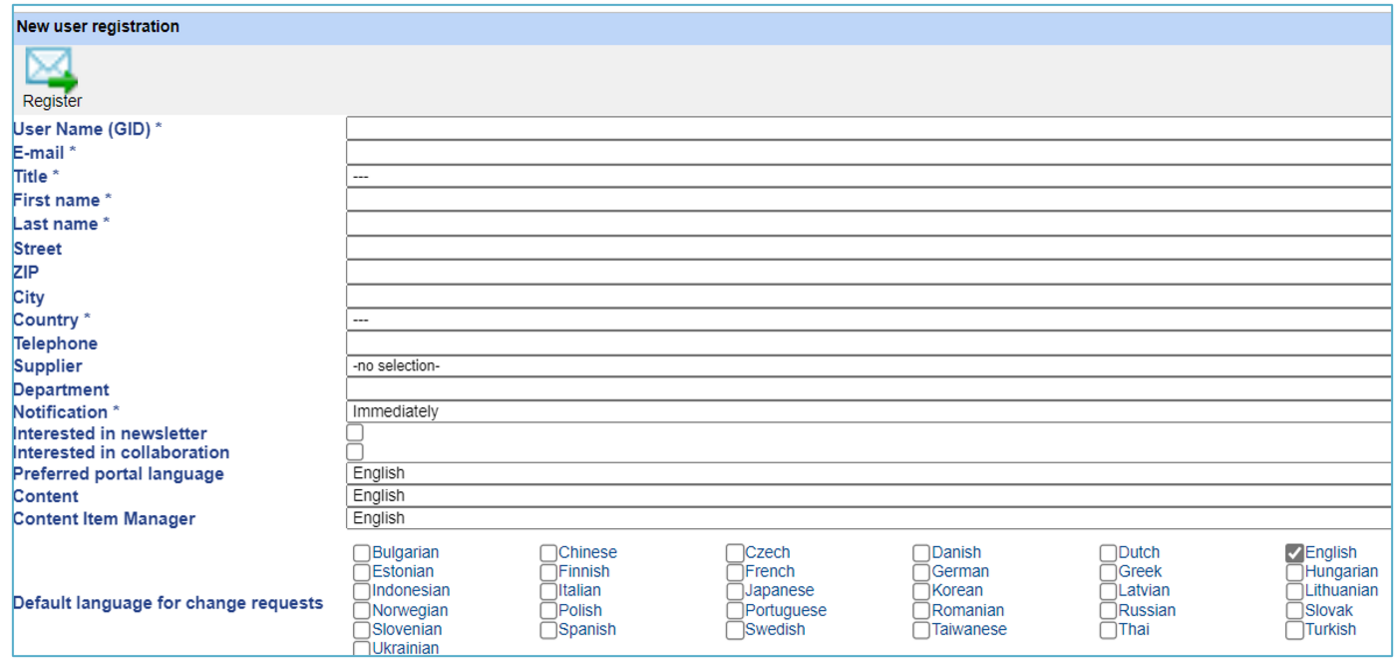Image resolution: width=1400 pixels, height=660 pixels.
Task: Open the Content Item Manager language dropdown
Action: 868,519
